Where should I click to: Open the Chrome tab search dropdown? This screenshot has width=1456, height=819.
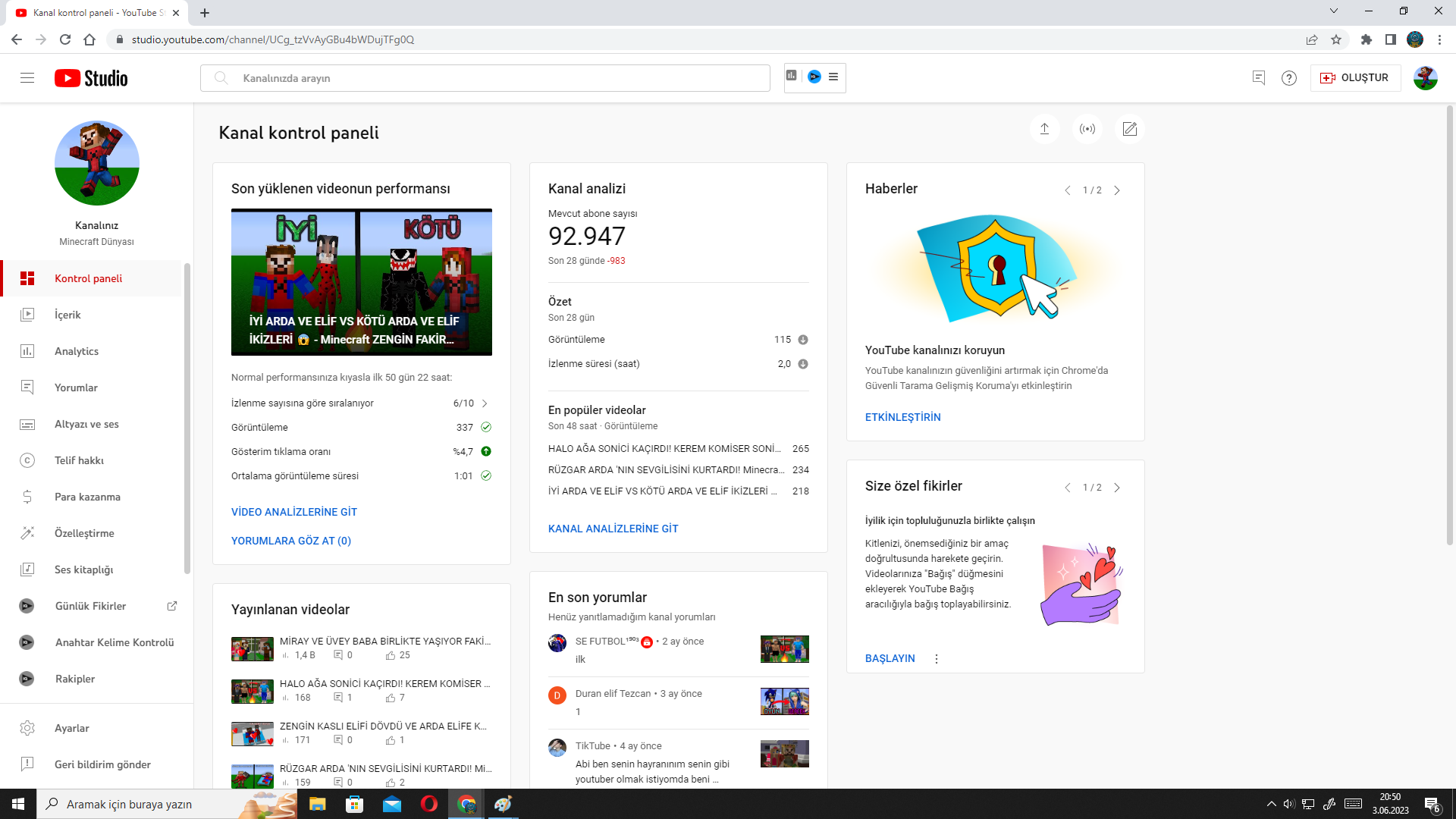click(x=1334, y=11)
